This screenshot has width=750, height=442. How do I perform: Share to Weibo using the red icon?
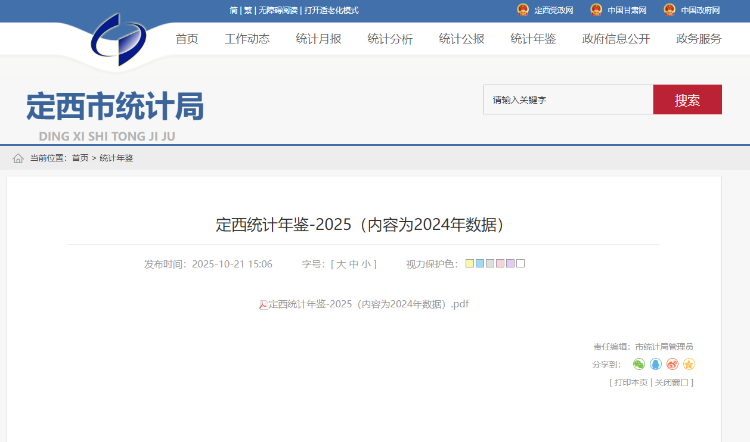pos(672,364)
